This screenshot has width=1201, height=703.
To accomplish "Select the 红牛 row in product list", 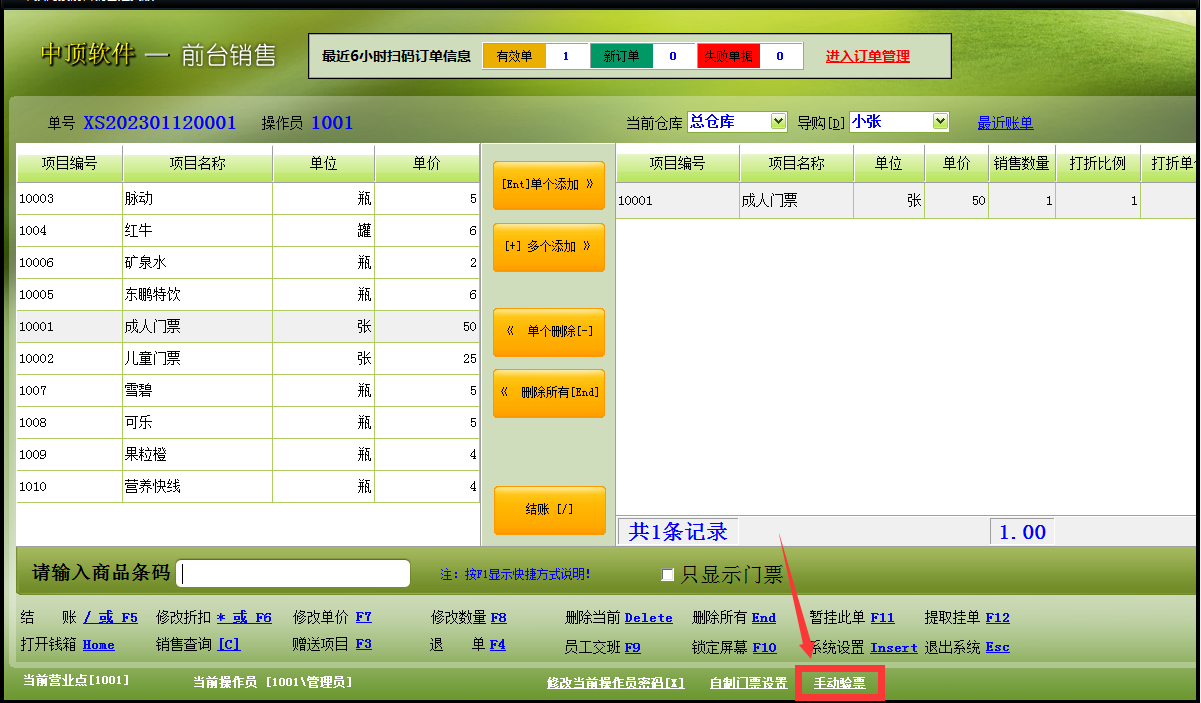I will click(197, 231).
